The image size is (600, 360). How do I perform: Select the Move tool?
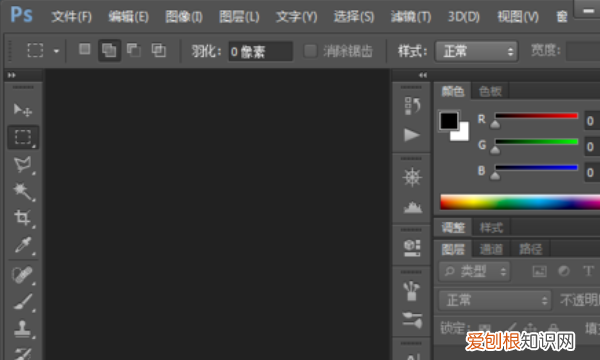[23, 110]
